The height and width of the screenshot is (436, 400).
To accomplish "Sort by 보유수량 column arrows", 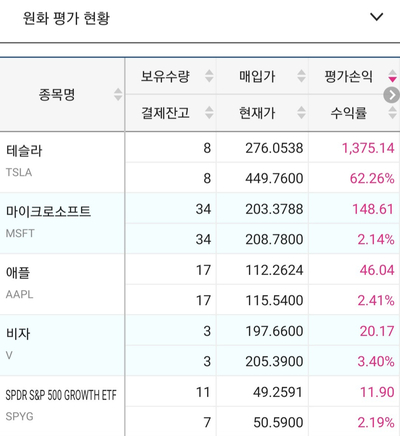I will 209,76.
